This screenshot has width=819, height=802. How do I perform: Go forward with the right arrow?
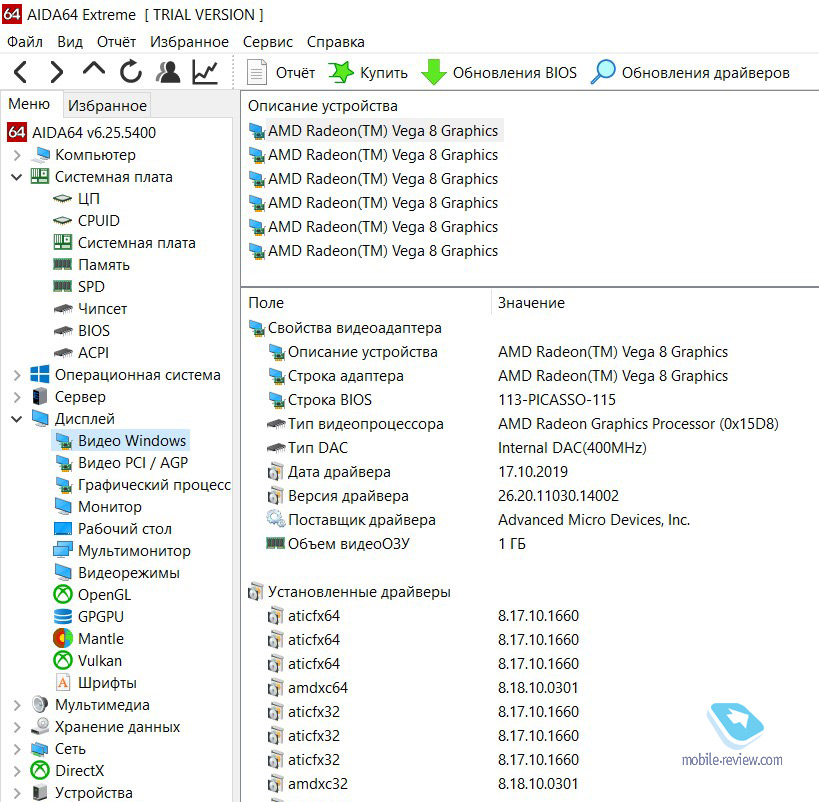coord(56,72)
